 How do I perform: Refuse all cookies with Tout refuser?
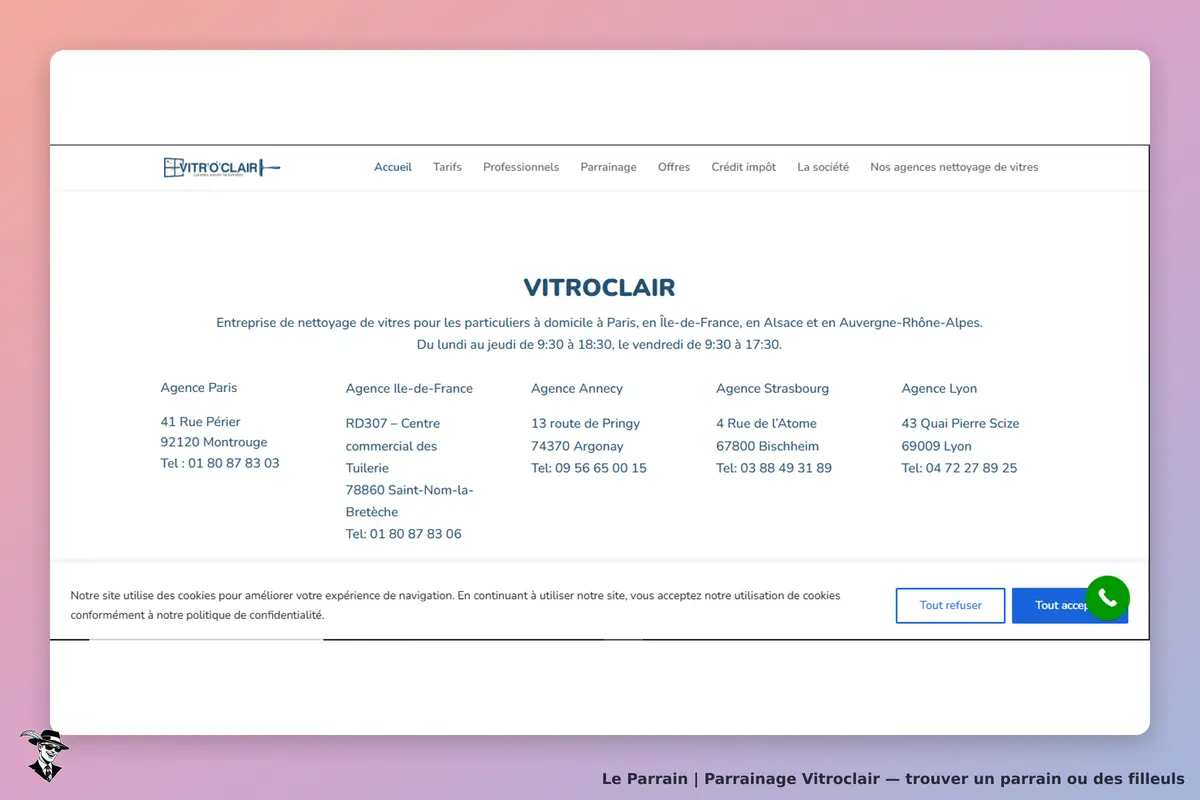coord(950,605)
